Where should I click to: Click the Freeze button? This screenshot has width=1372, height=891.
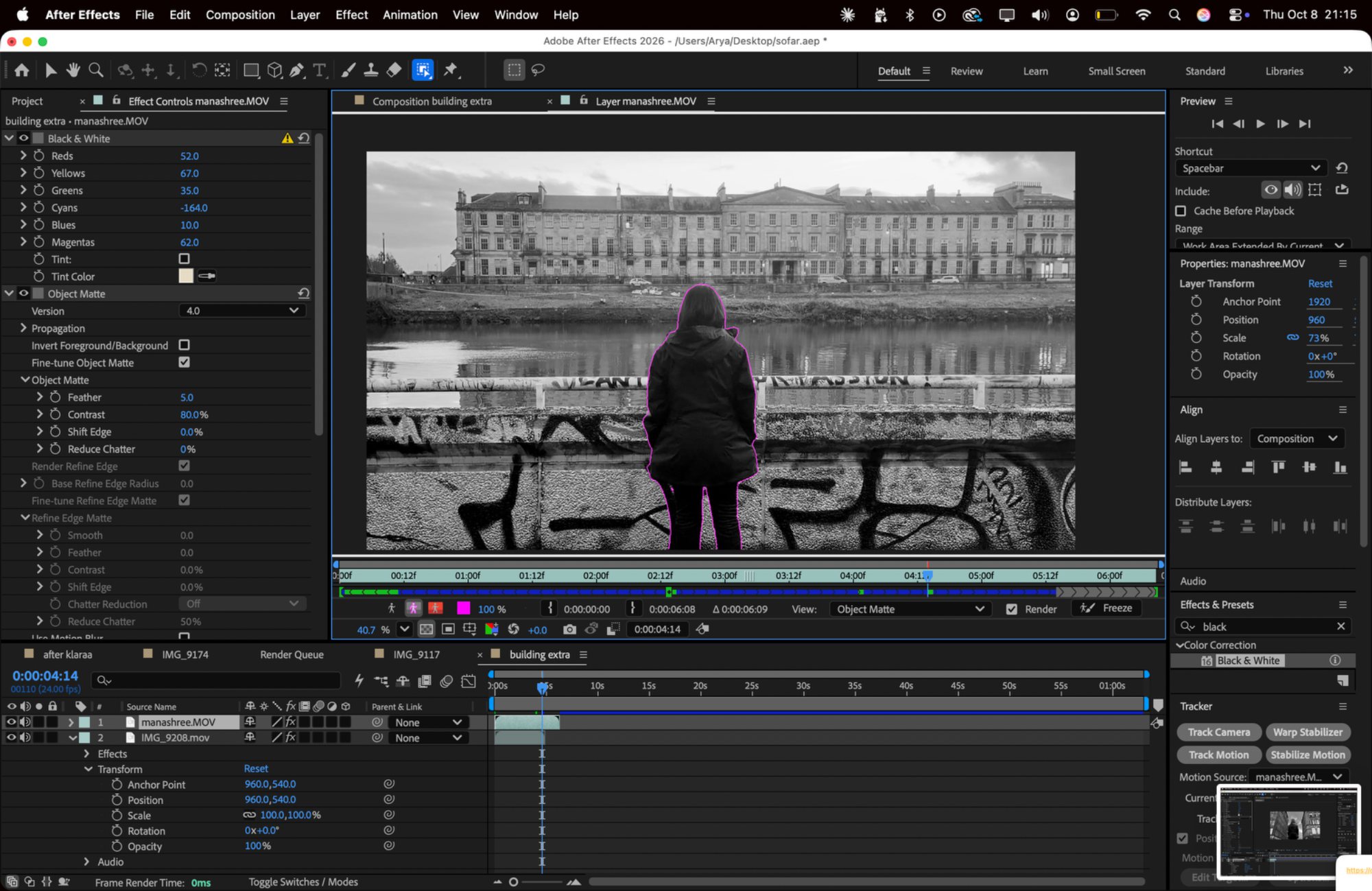(x=1107, y=608)
